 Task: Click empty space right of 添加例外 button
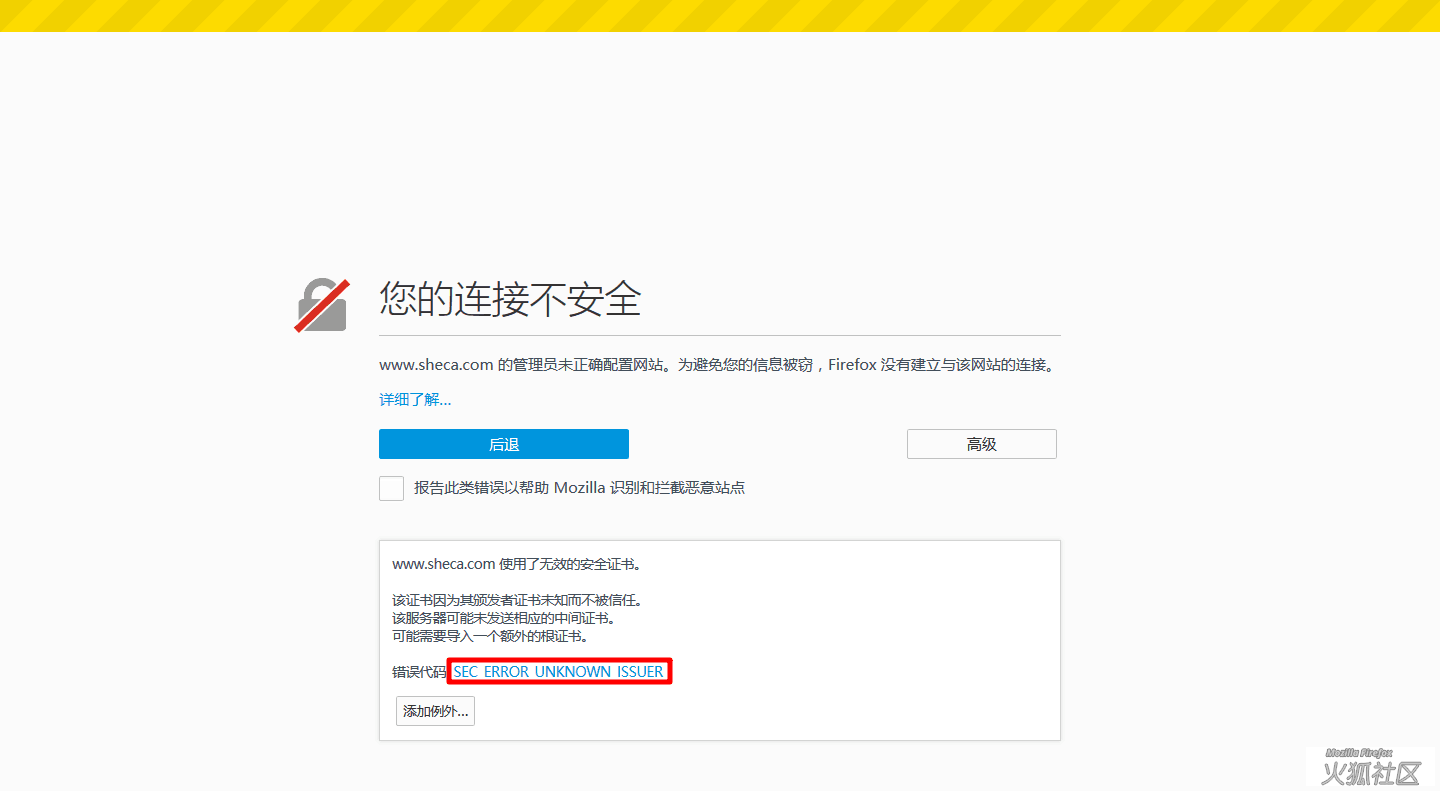760,711
